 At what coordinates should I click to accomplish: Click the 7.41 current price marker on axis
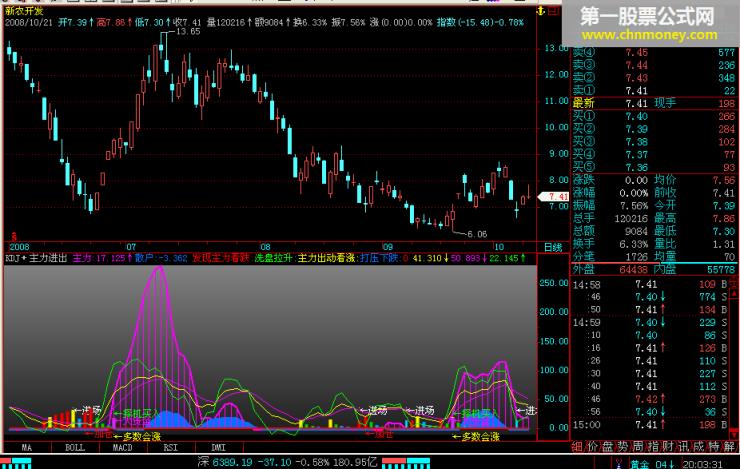pos(554,196)
